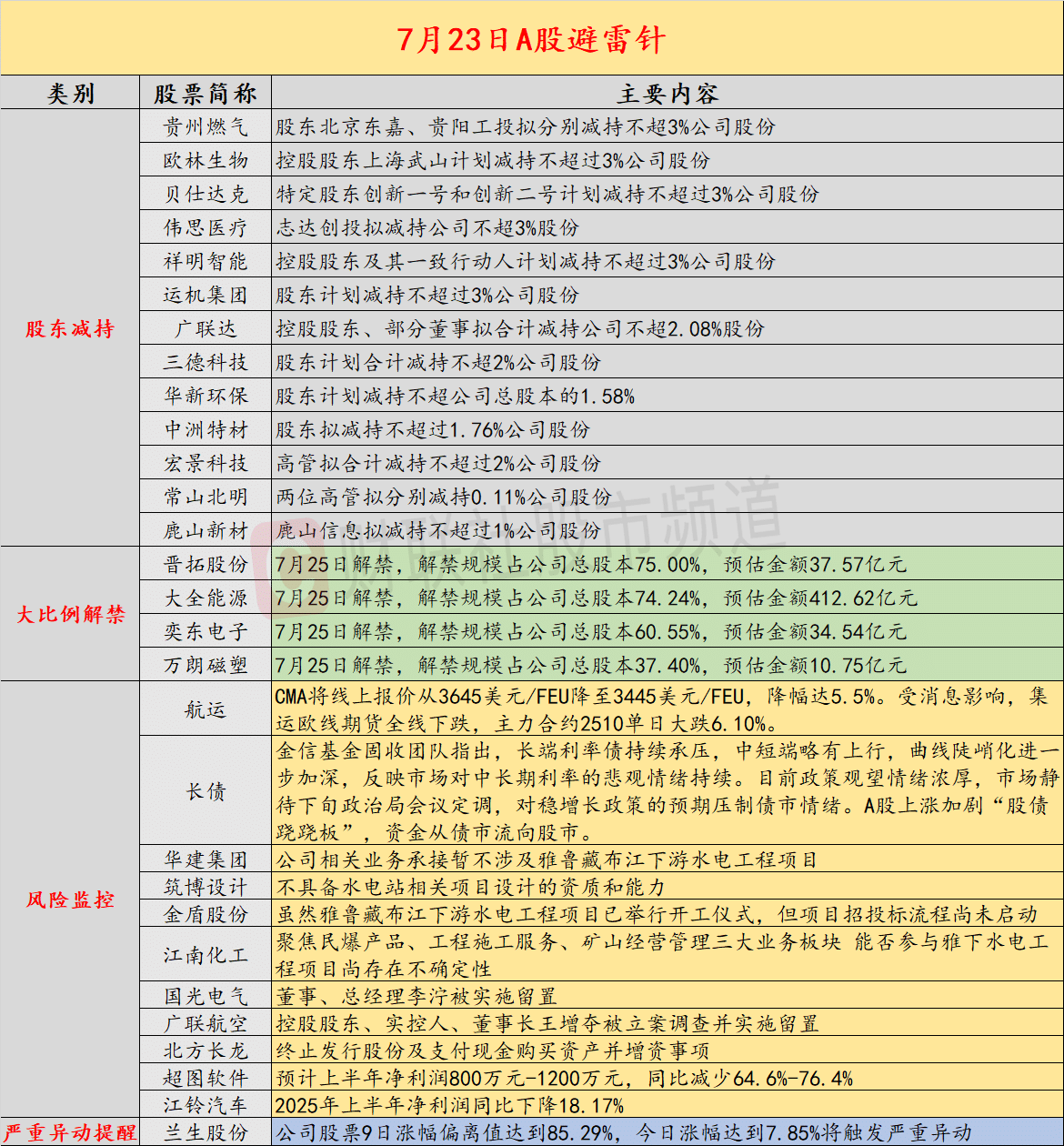Click the 晋拓股份 unlock details text
The width and height of the screenshot is (1064, 1146).
click(x=591, y=564)
